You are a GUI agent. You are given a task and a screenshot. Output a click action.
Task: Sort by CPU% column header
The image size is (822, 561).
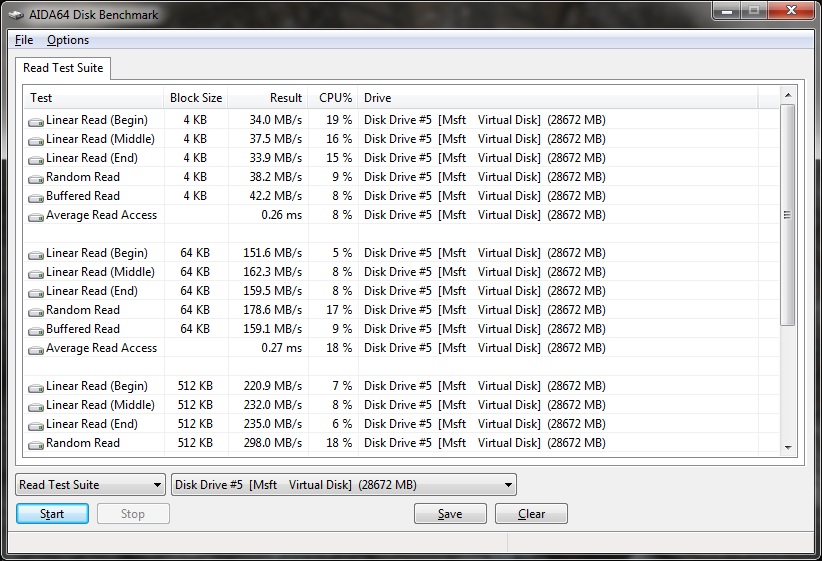[333, 98]
